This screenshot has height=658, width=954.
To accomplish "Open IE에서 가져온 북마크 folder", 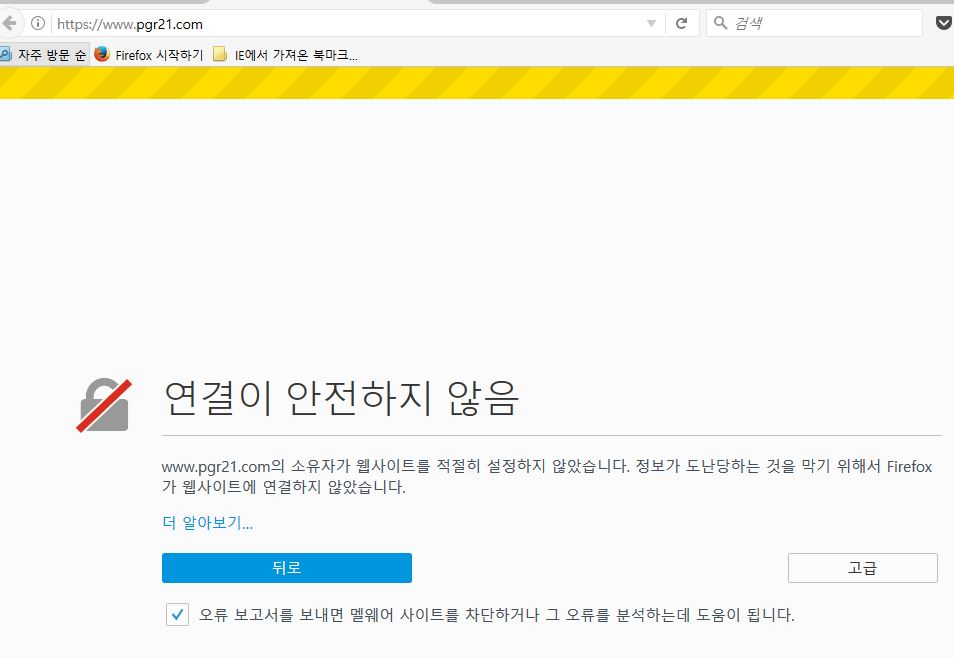I will coord(285,55).
